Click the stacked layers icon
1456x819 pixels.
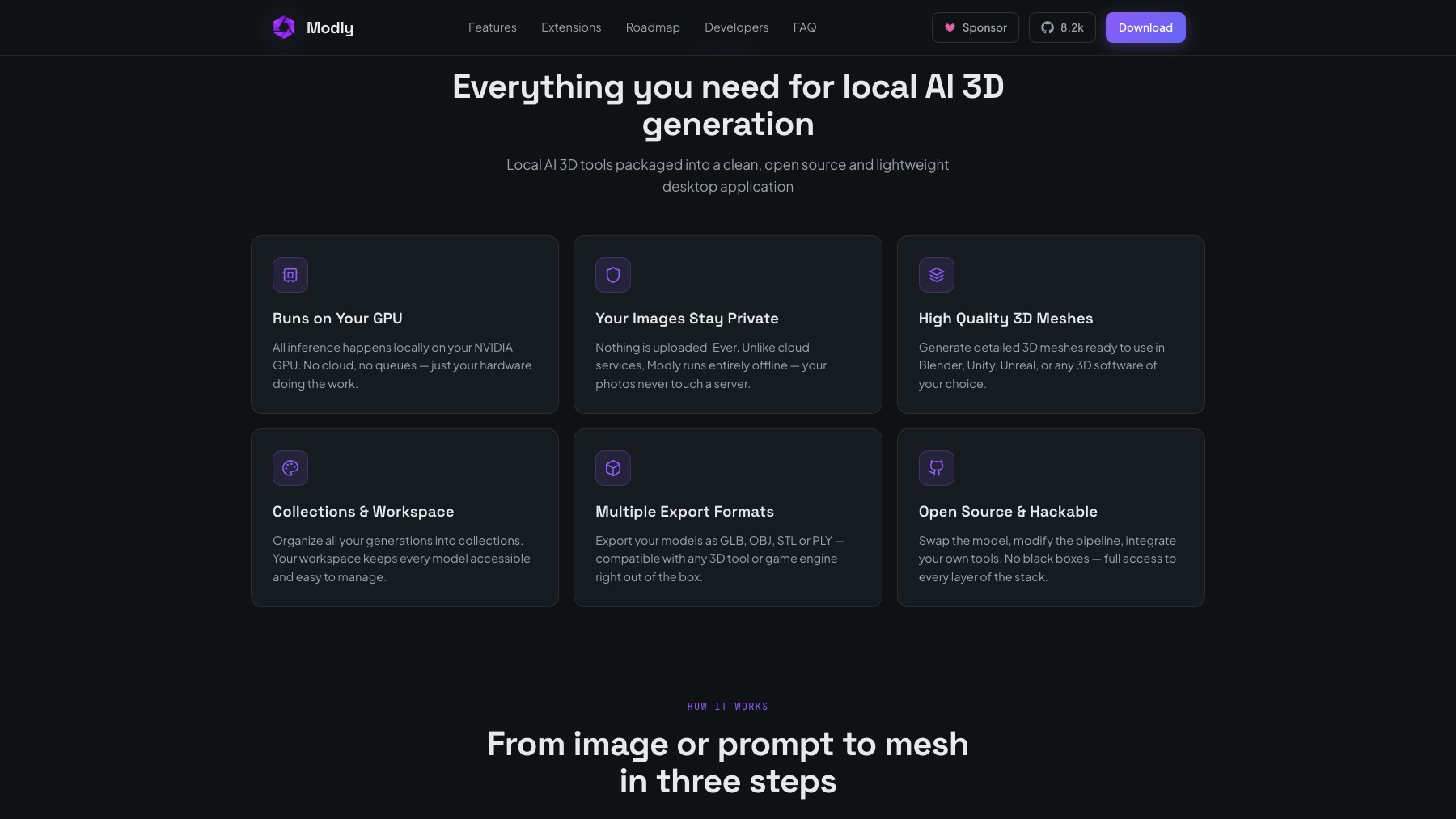pyautogui.click(x=937, y=275)
